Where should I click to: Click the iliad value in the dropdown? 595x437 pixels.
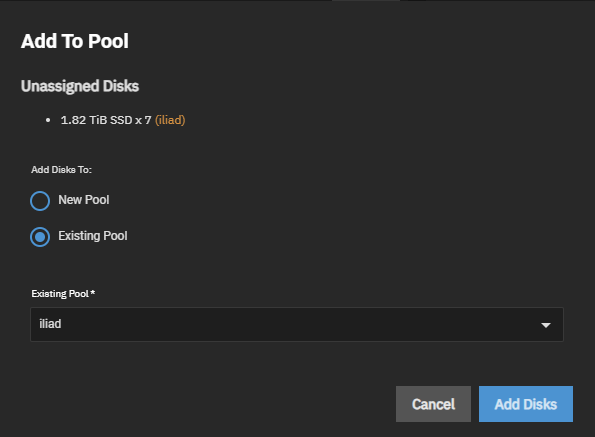click(50, 324)
